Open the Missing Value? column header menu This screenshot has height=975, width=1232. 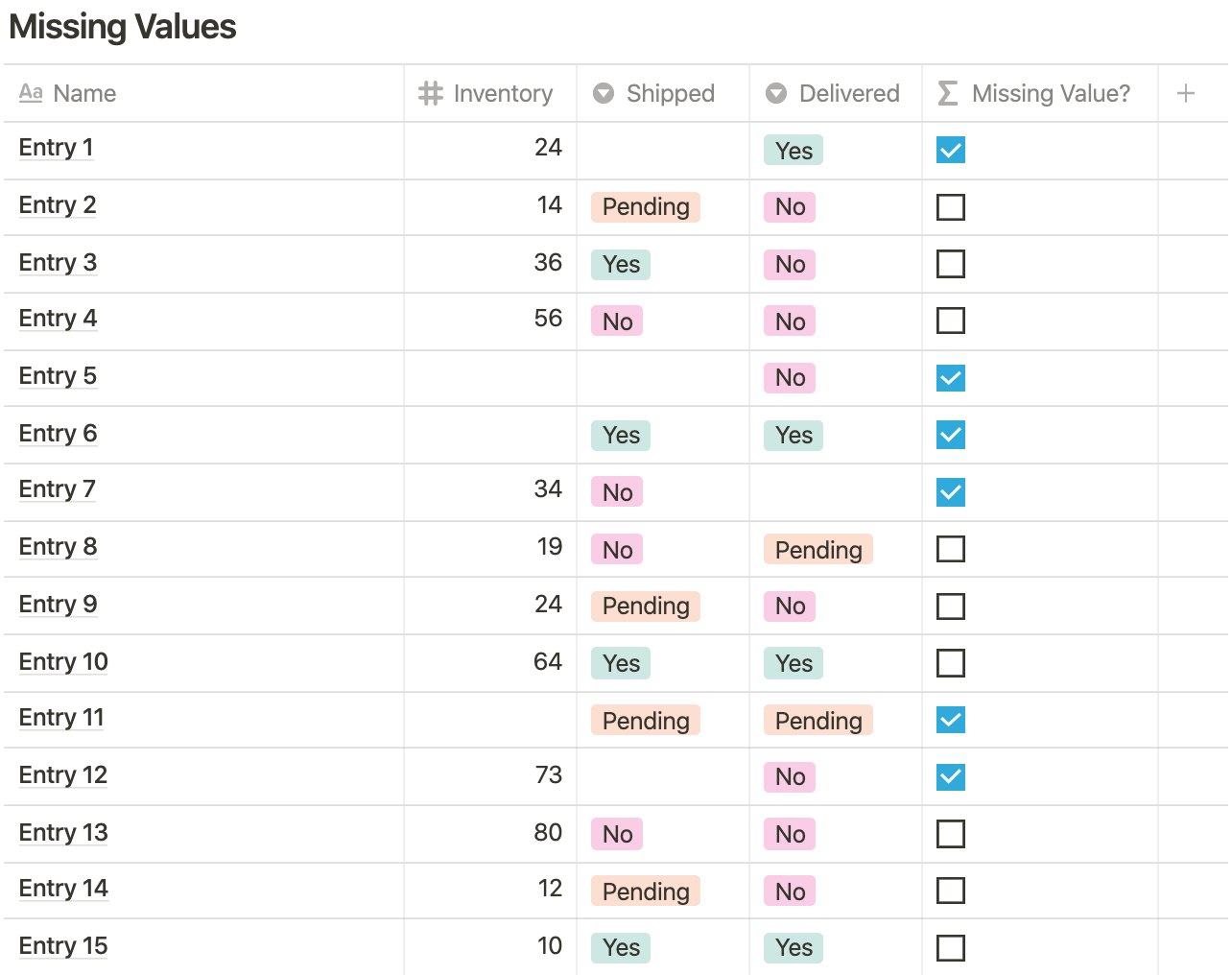click(1050, 93)
